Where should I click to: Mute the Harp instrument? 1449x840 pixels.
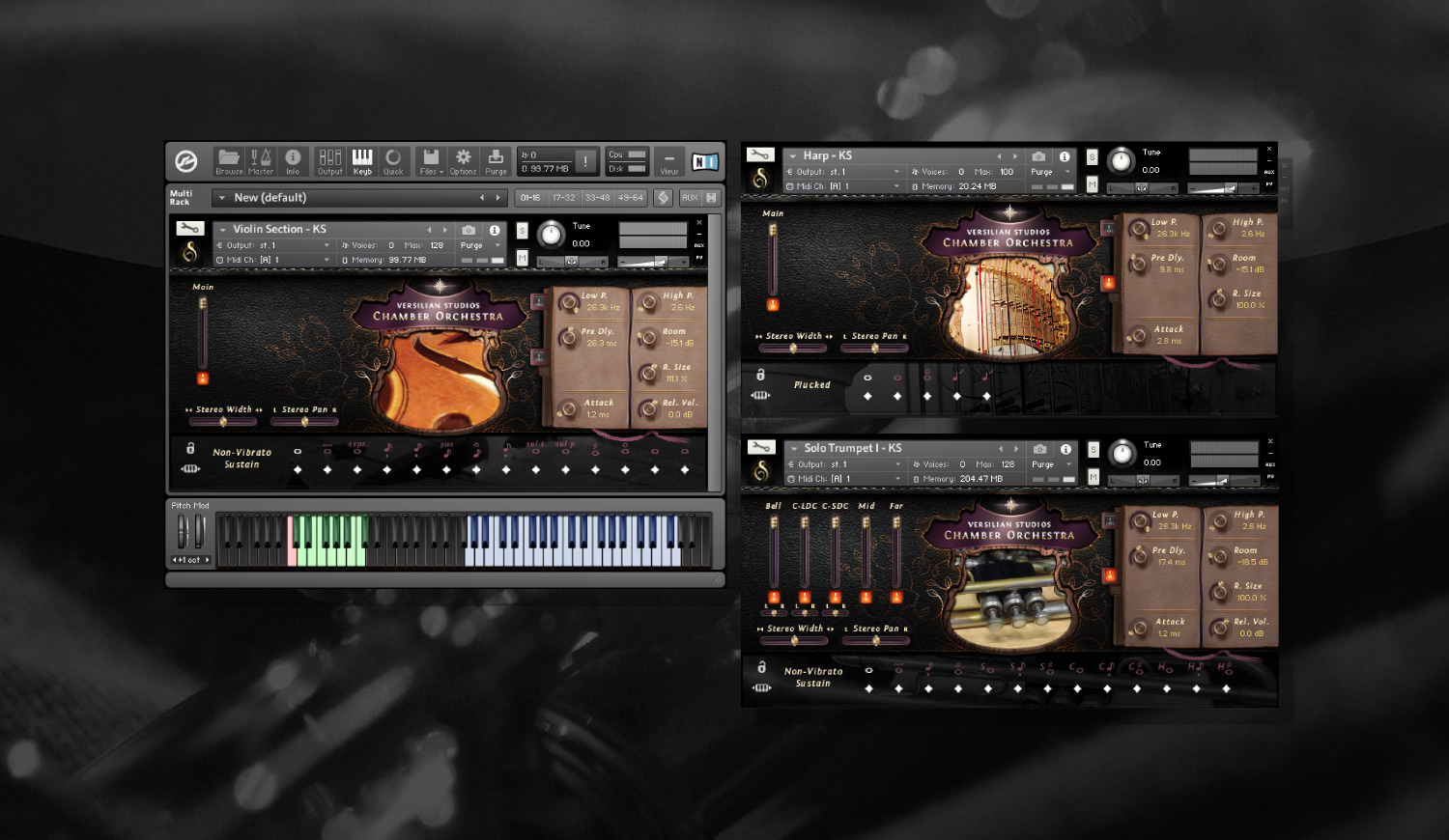click(x=1093, y=184)
